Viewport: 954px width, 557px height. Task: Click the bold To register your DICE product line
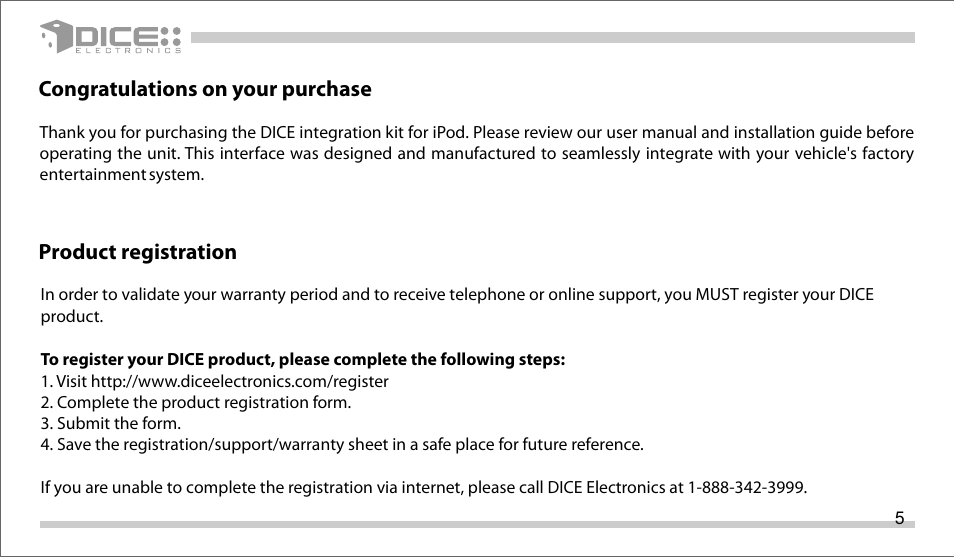[302, 360]
